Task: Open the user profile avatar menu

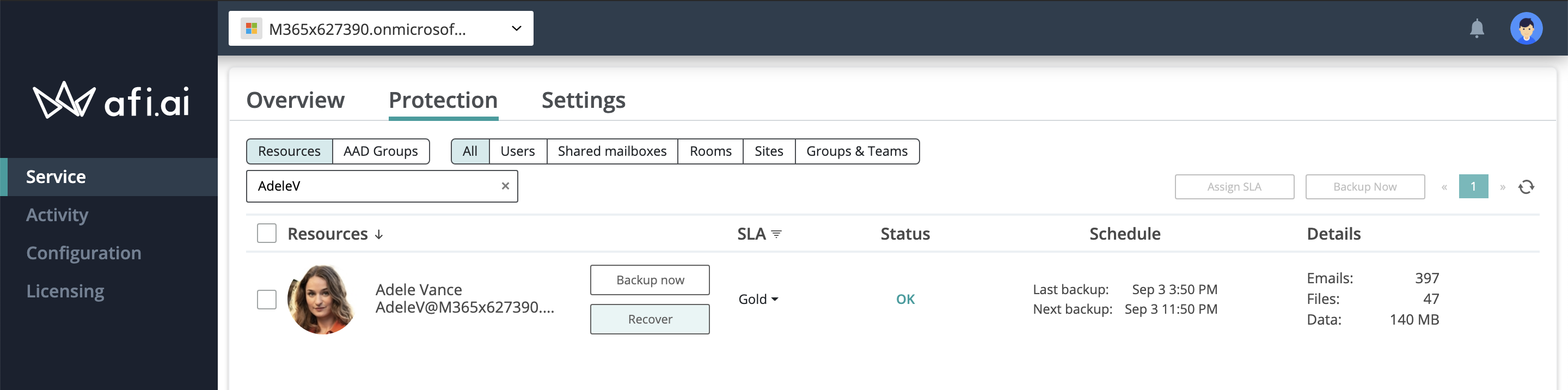Action: pos(1526,29)
